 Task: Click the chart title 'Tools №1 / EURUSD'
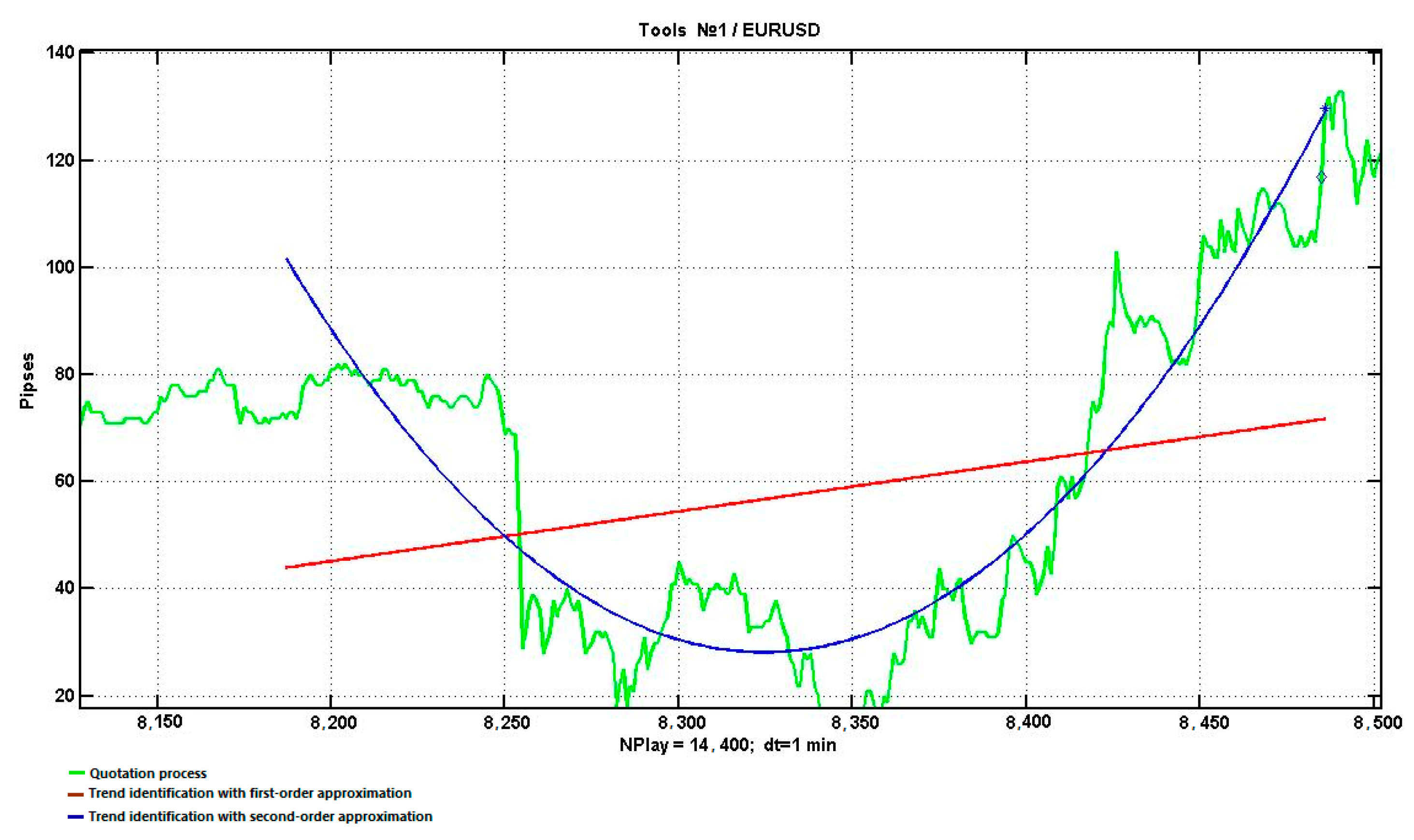[729, 30]
